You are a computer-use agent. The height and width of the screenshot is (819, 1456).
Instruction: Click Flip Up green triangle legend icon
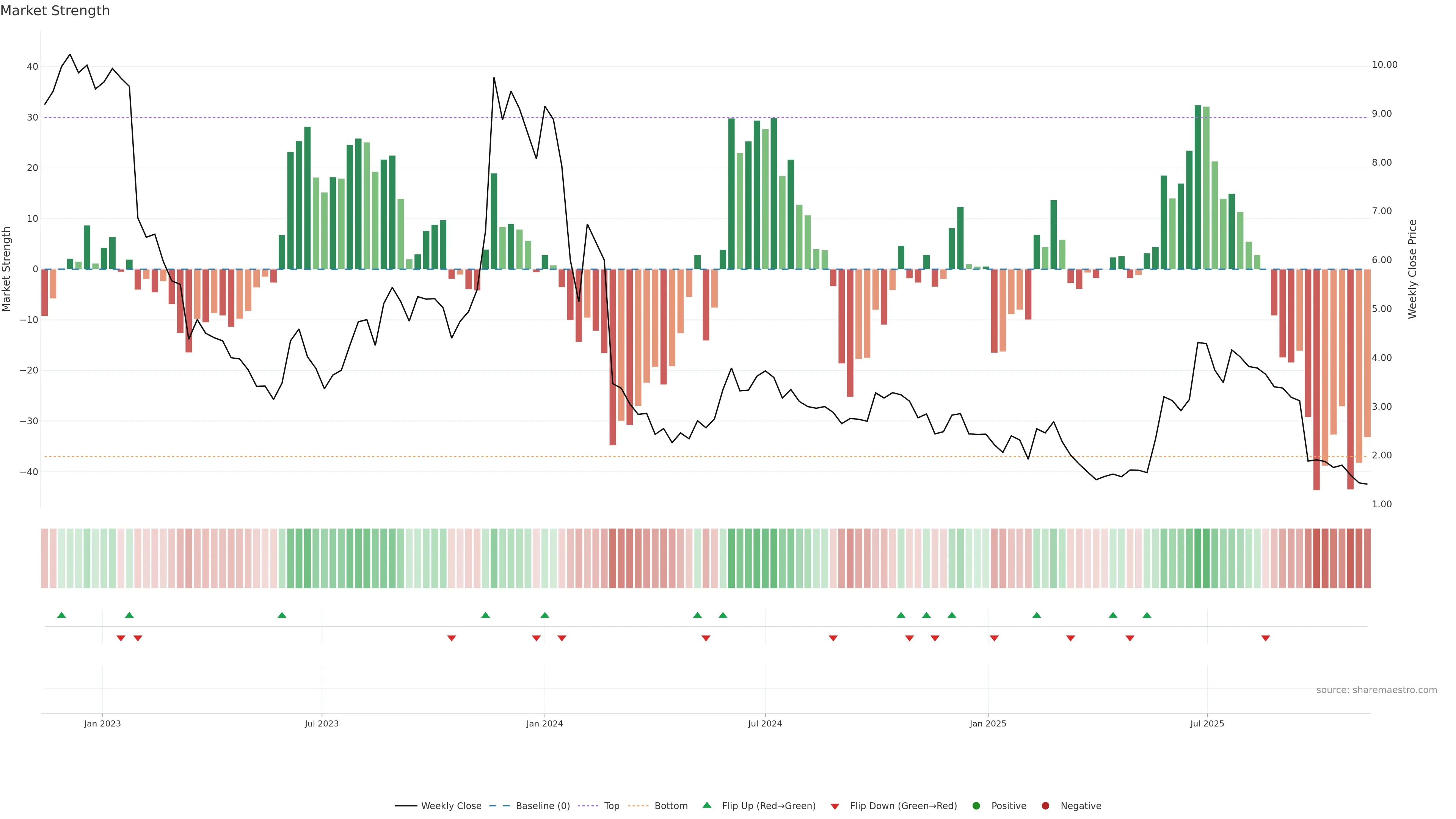coord(706,805)
